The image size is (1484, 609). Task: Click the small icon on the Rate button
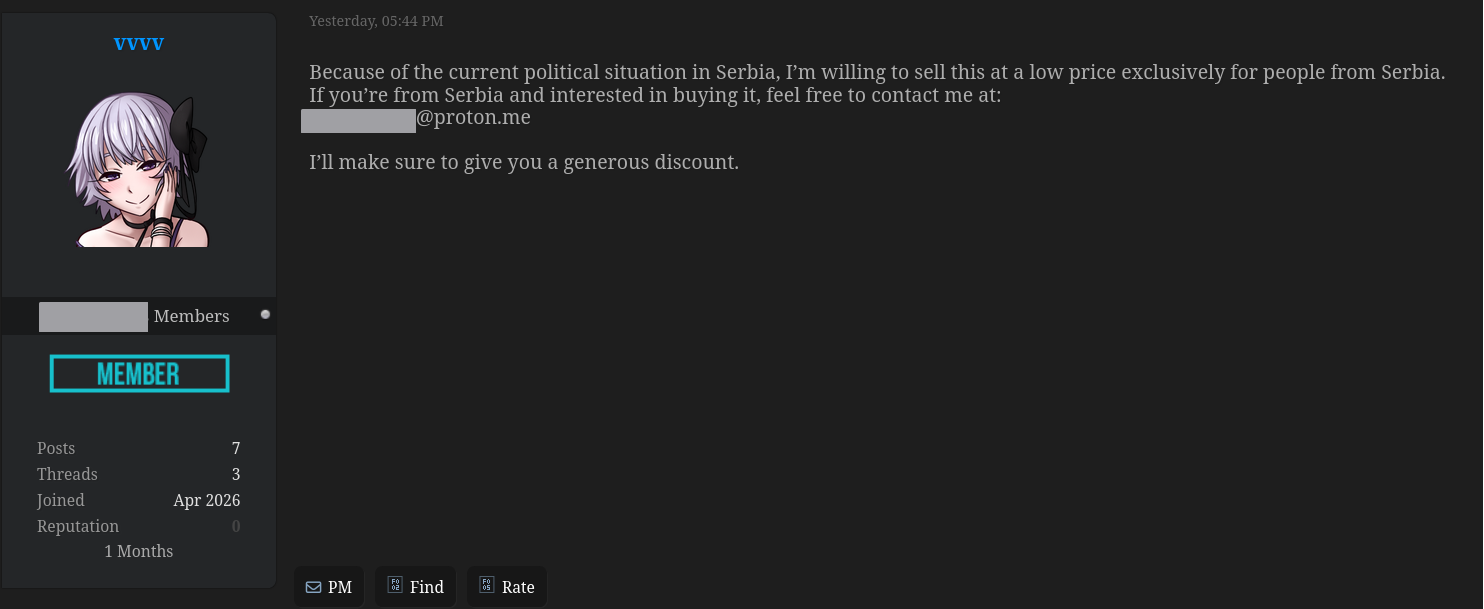tap(486, 585)
